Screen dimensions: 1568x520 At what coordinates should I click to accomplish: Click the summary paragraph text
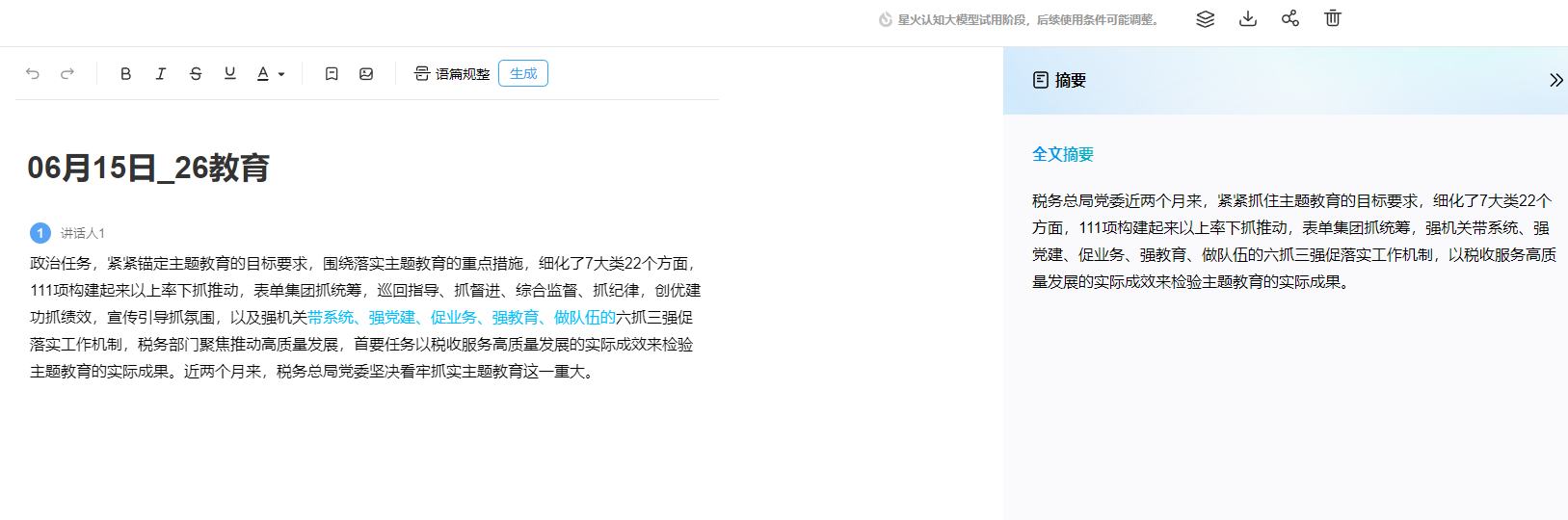pos(1293,241)
